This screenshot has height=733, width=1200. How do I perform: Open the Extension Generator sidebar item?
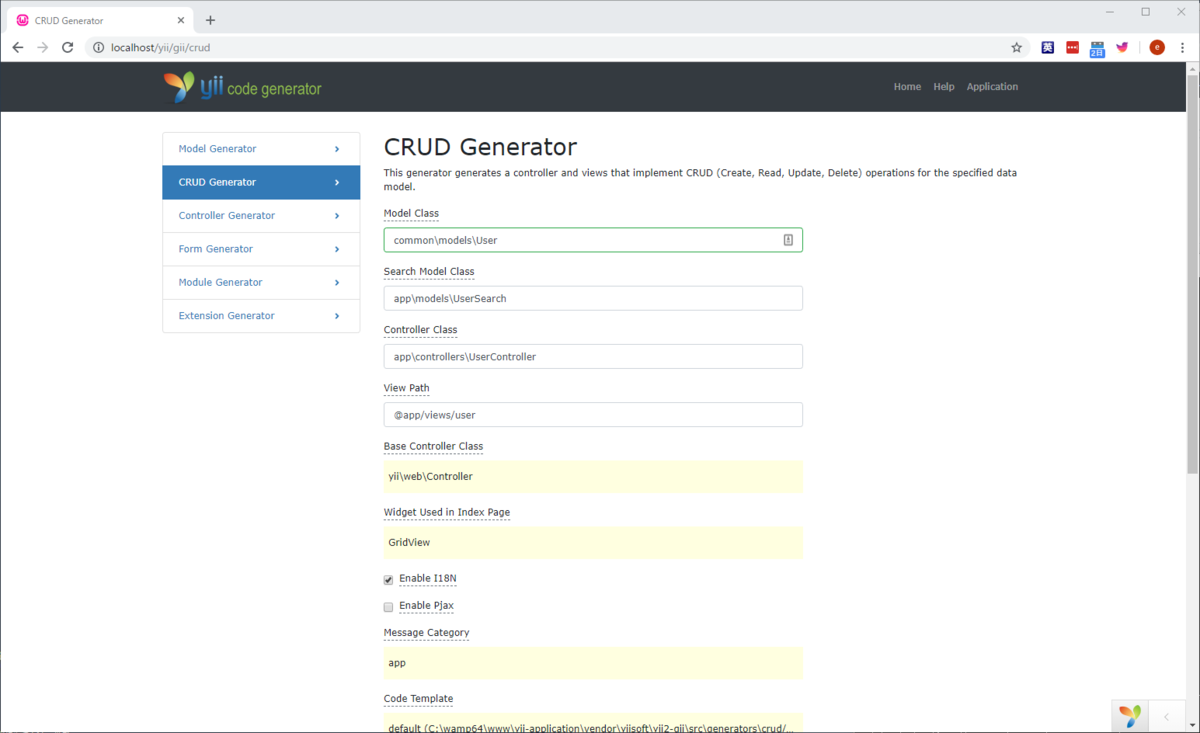click(x=261, y=316)
